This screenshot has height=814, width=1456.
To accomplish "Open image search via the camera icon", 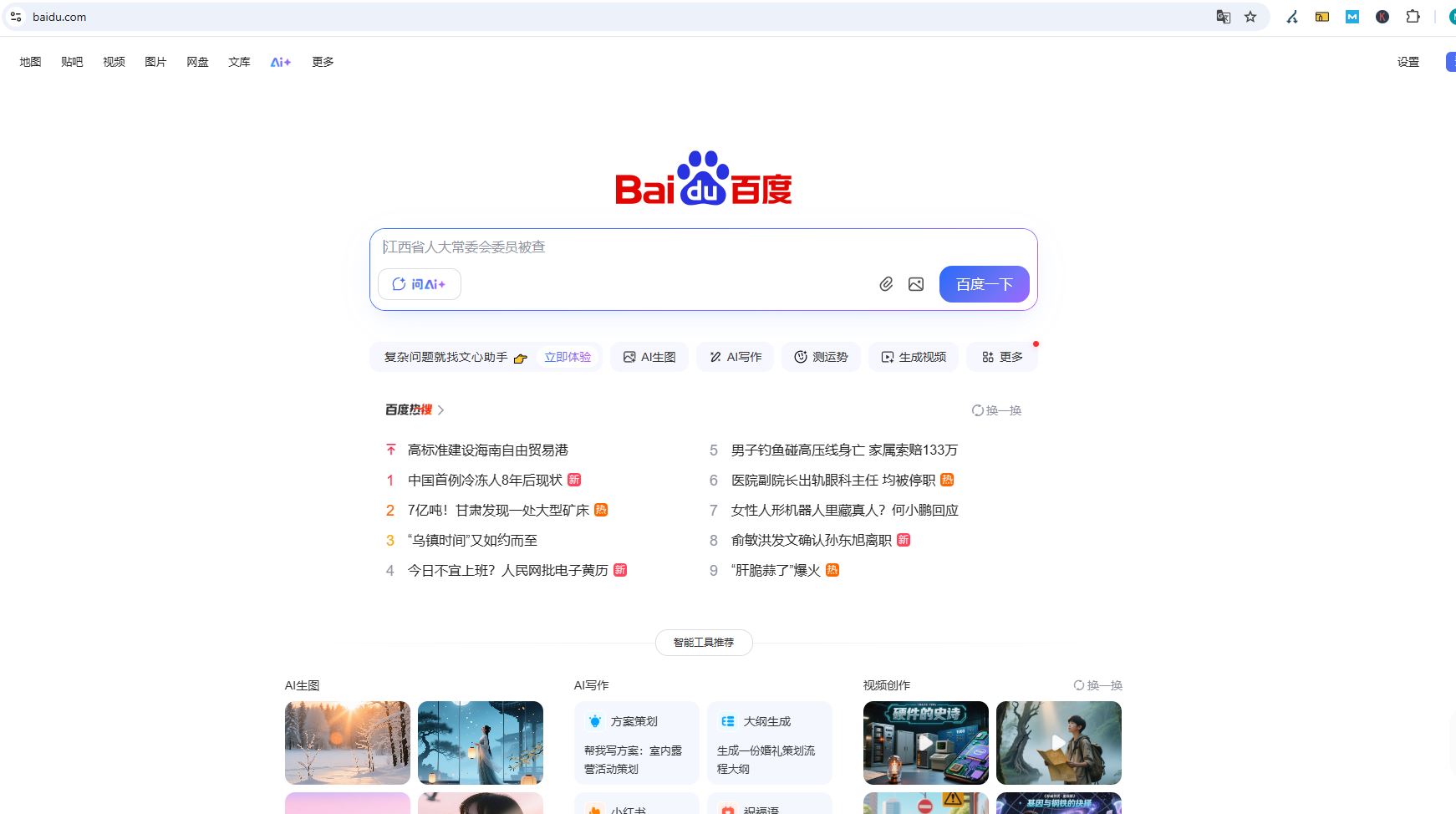I will coord(915,284).
